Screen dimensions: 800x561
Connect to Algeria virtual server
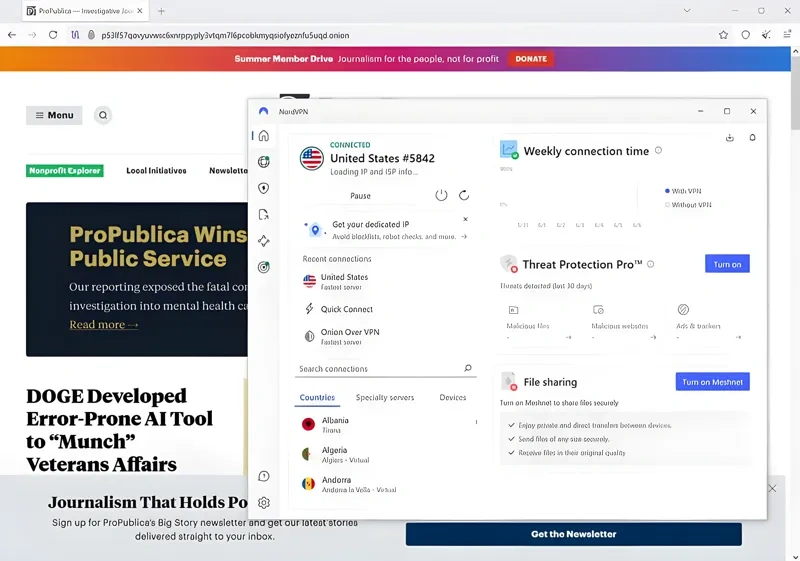coord(385,454)
